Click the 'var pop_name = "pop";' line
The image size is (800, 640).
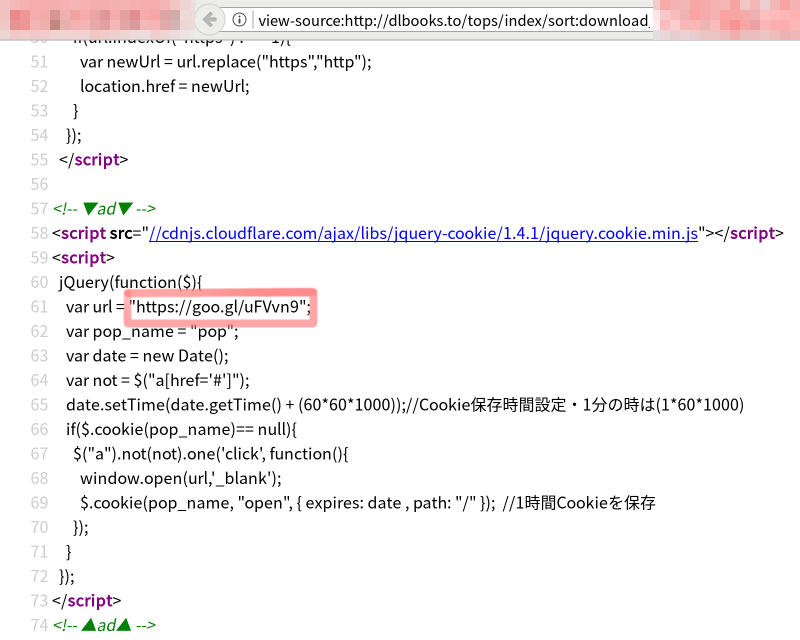coord(152,331)
